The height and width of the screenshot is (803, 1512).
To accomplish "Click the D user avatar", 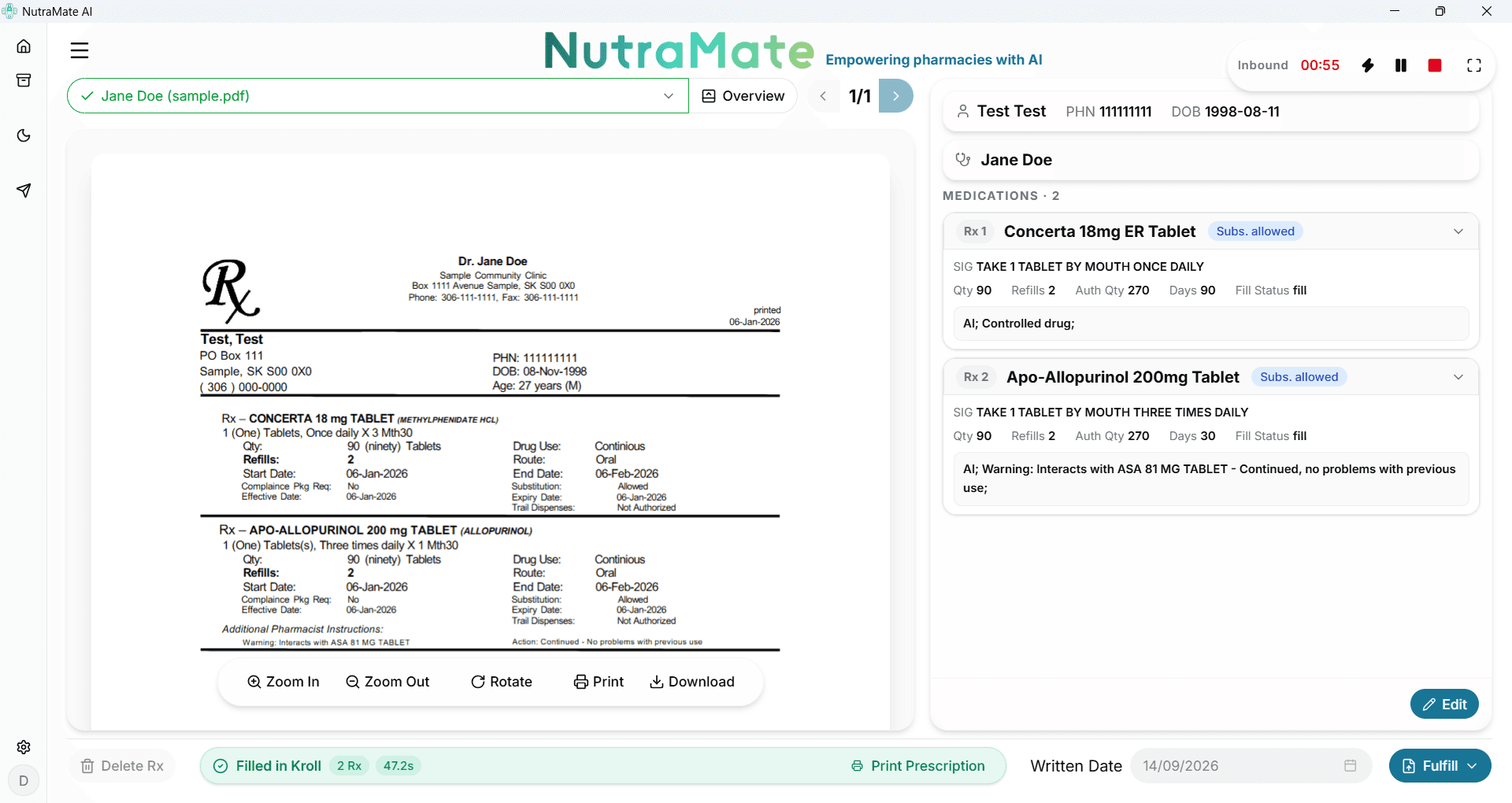I will tap(24, 781).
